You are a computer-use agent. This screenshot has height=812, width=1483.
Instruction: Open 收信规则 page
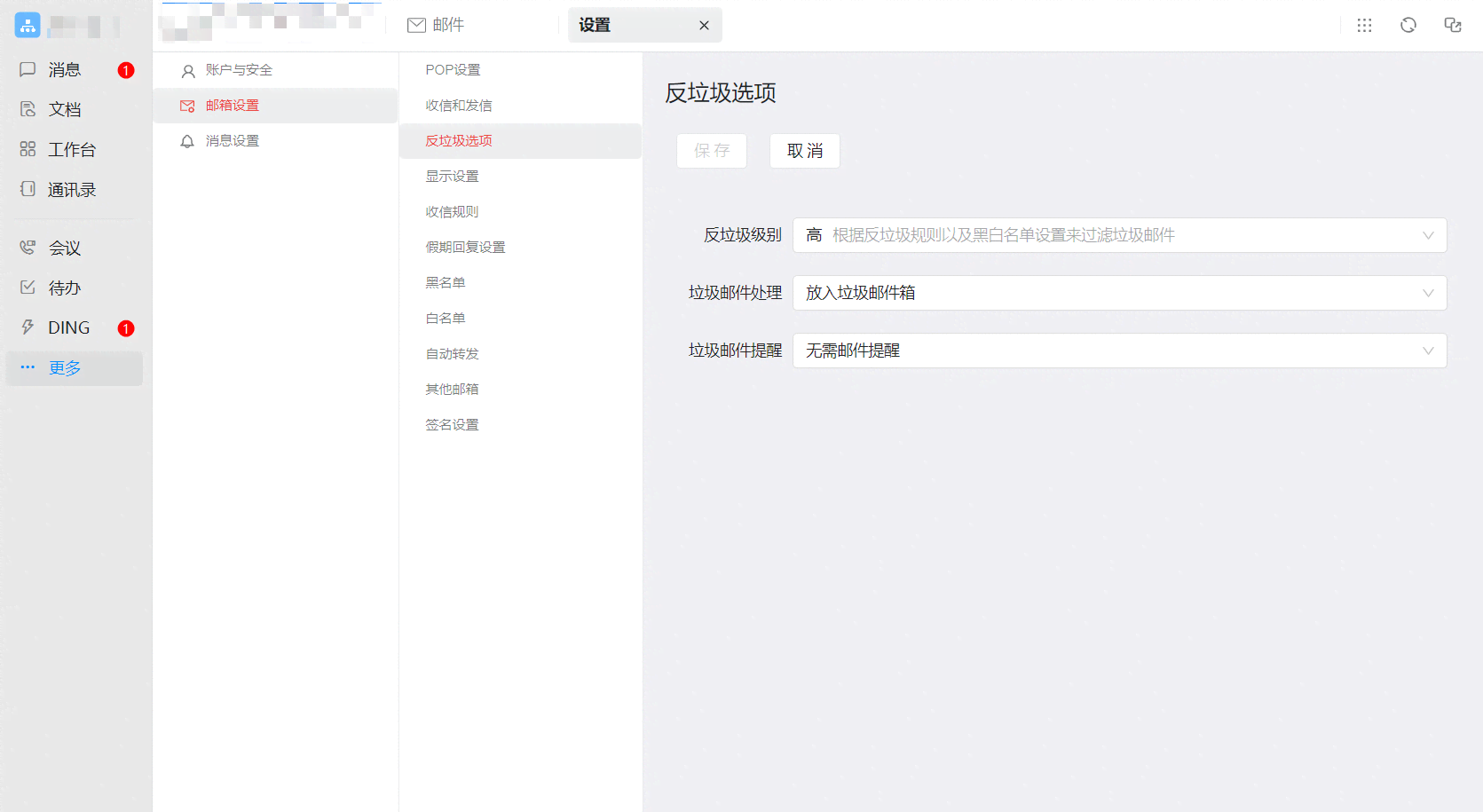[x=520, y=212]
